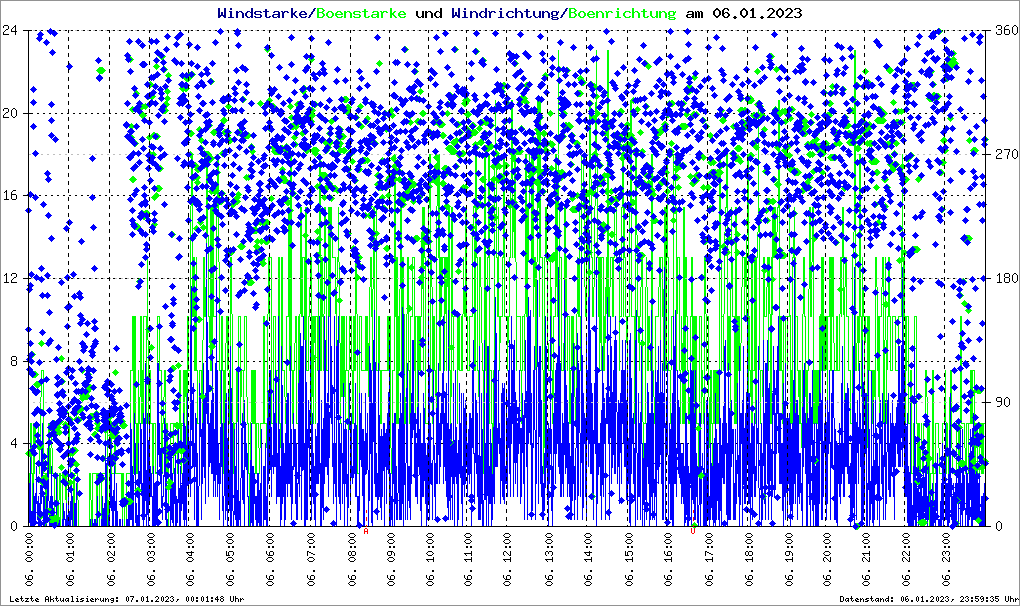The width and height of the screenshot is (1020, 606).
Task: Click the '90' direction axis label
Action: click(x=1002, y=402)
